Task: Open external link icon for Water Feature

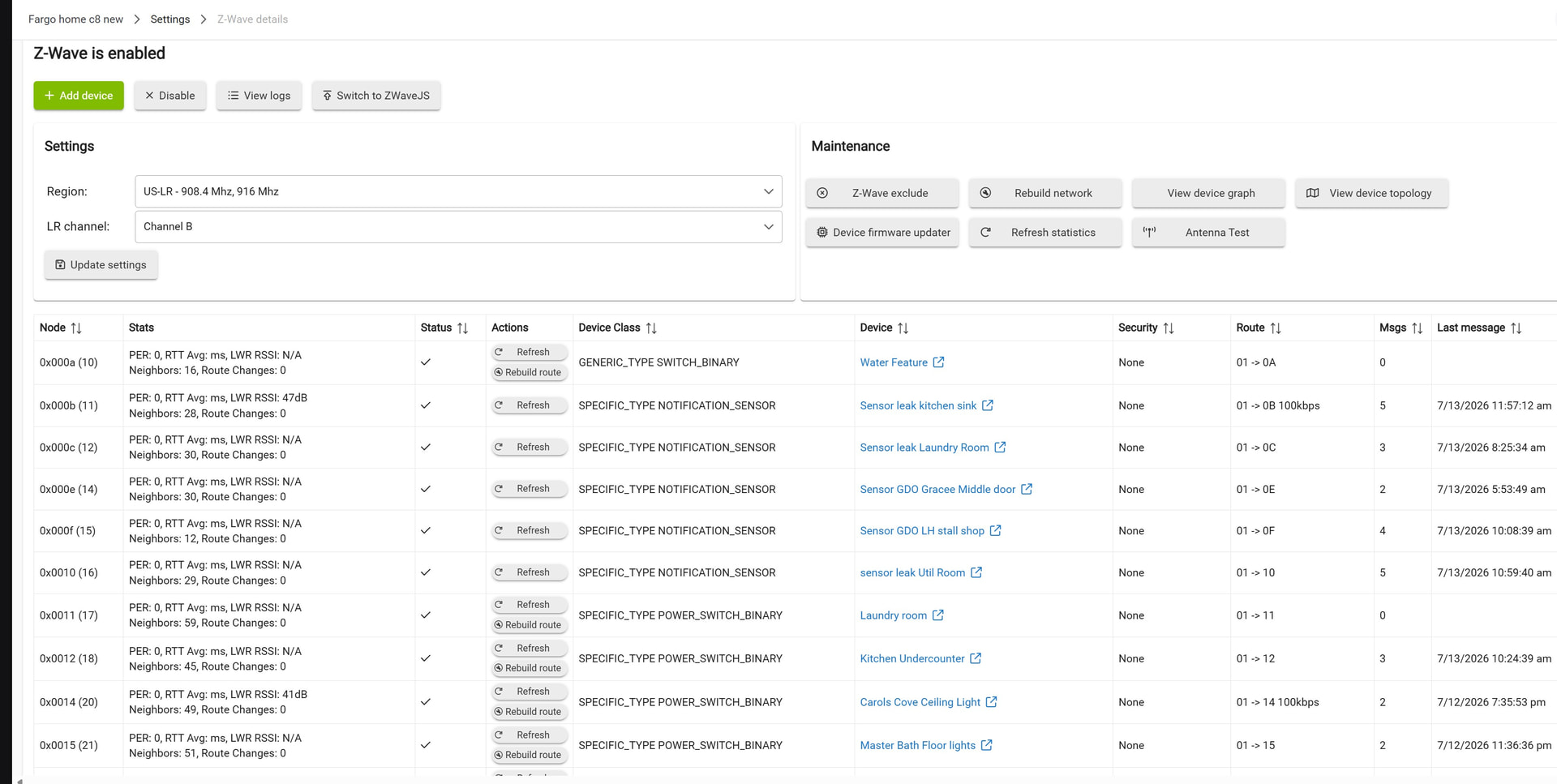Action: [938, 362]
